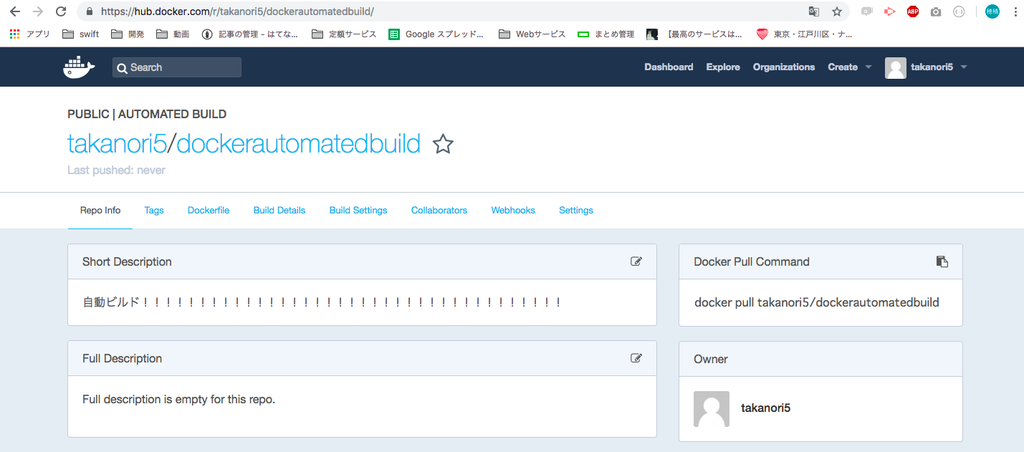
Task: Select the Repo Info tab
Action: tap(100, 210)
